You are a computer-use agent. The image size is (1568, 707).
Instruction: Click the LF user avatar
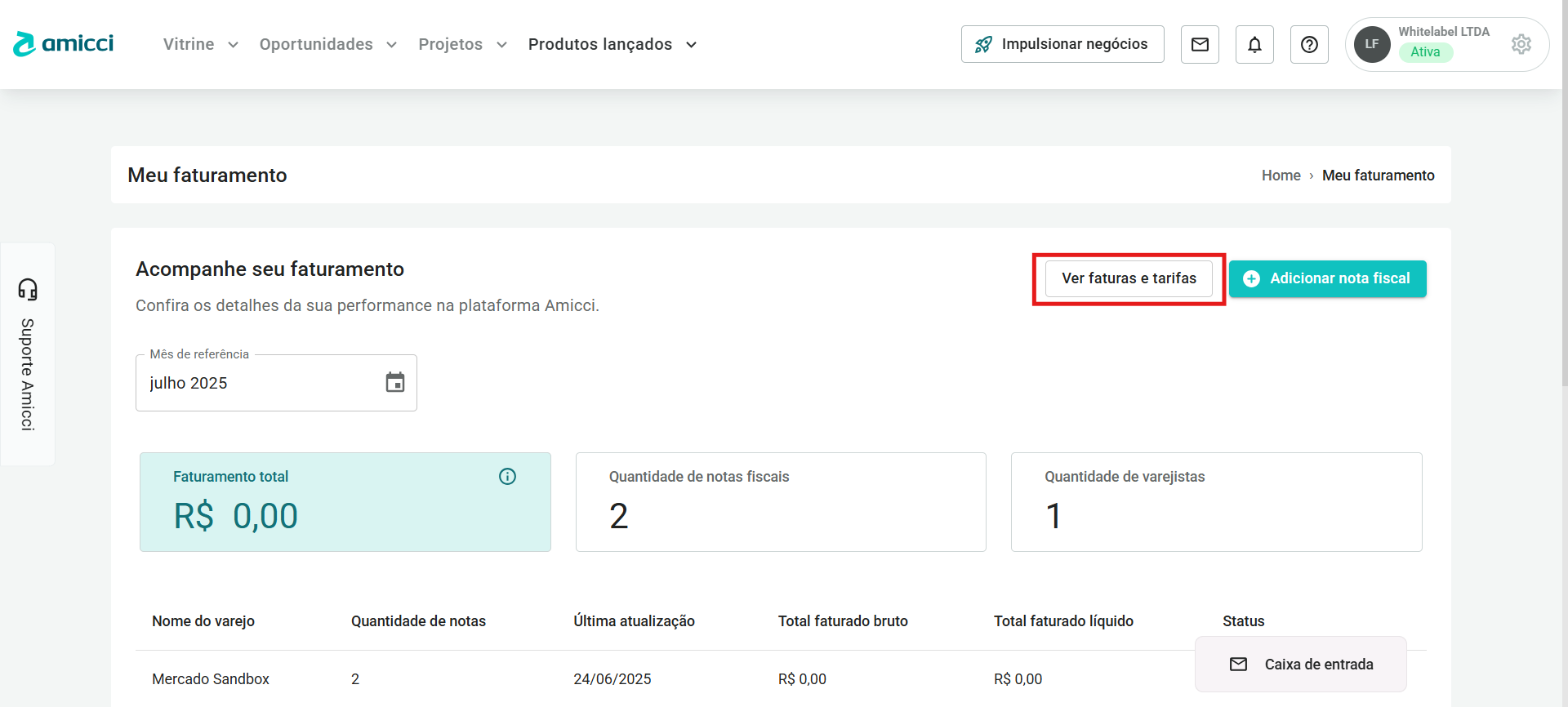click(x=1372, y=44)
